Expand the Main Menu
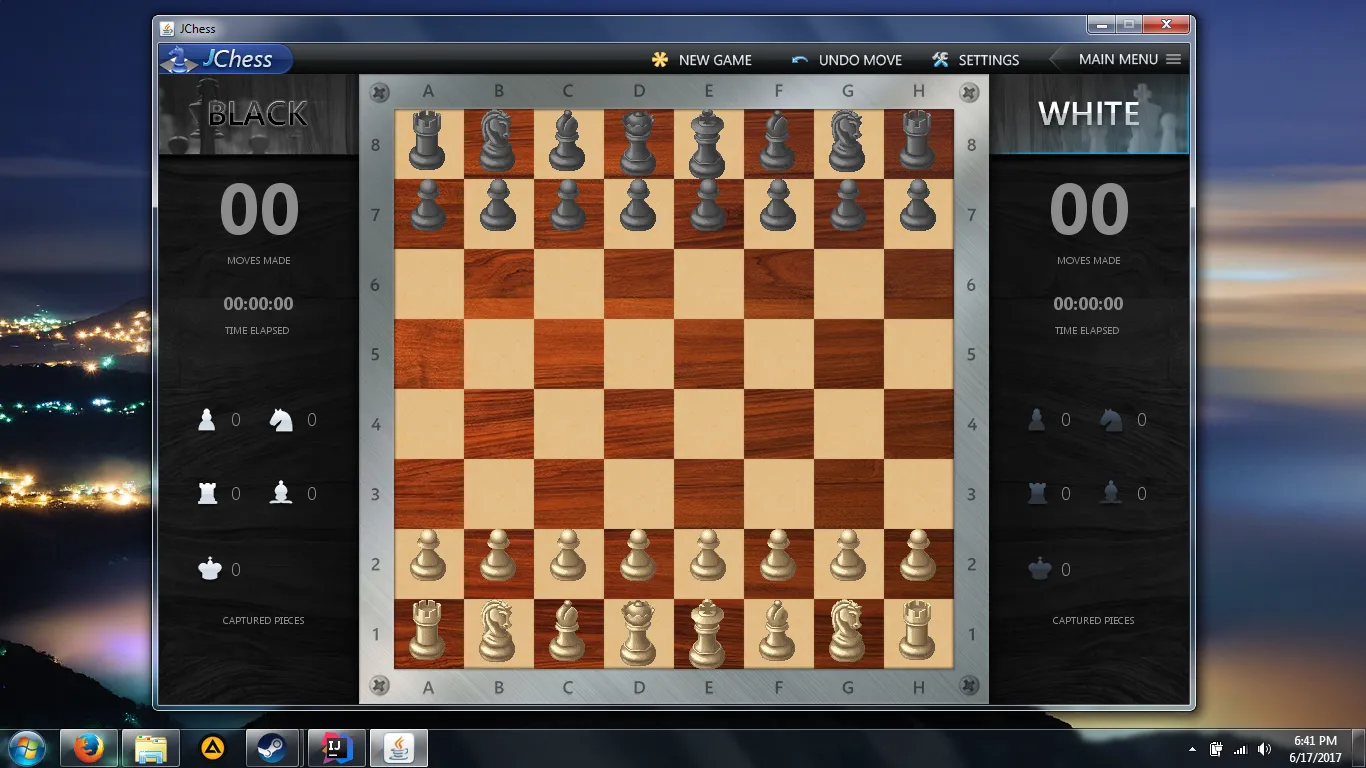This screenshot has width=1366, height=768. [x=1129, y=59]
